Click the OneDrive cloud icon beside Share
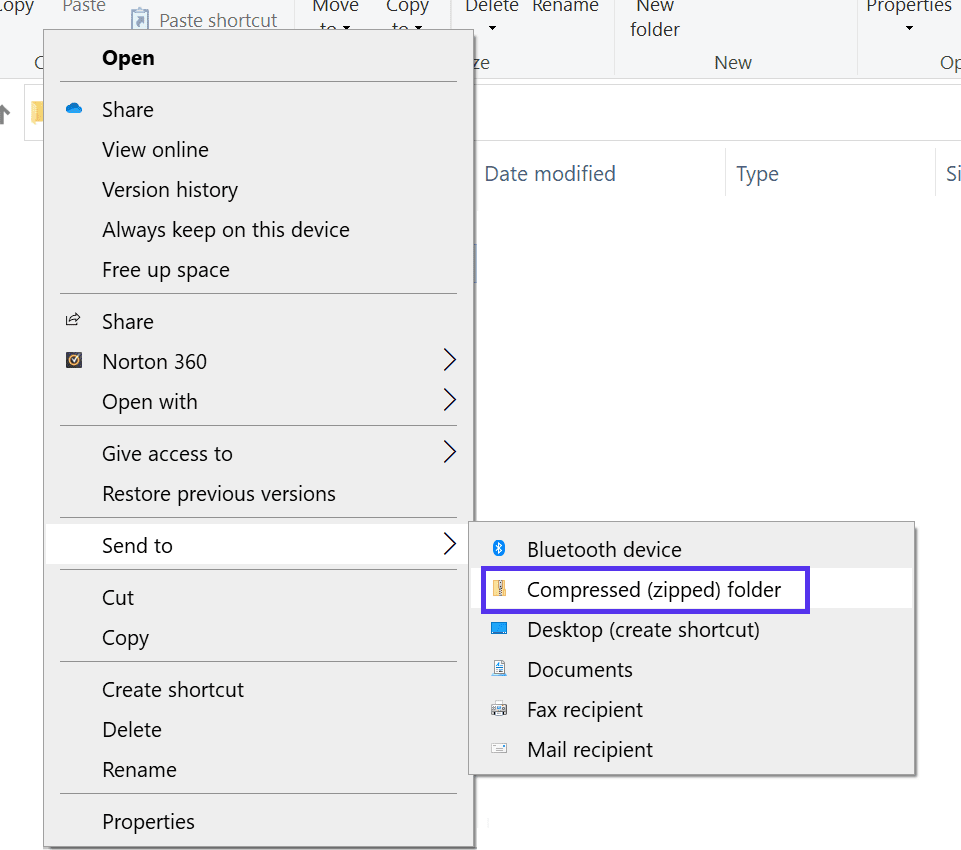961x850 pixels. 73,109
